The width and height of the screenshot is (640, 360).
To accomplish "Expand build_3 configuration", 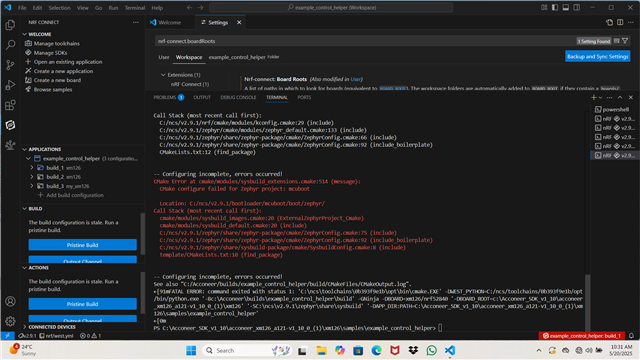I will click(32, 186).
